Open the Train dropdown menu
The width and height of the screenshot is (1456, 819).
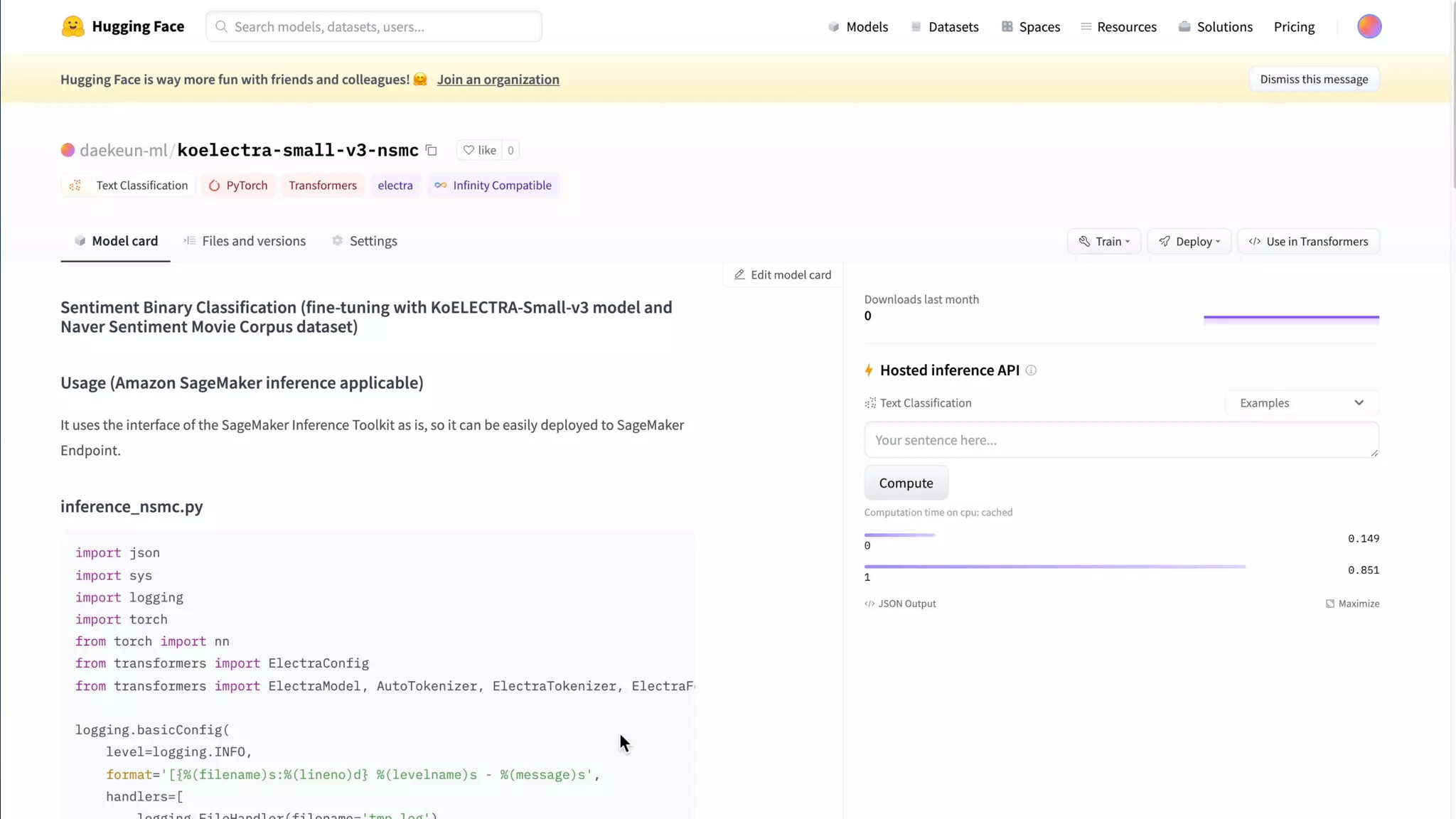click(x=1103, y=242)
